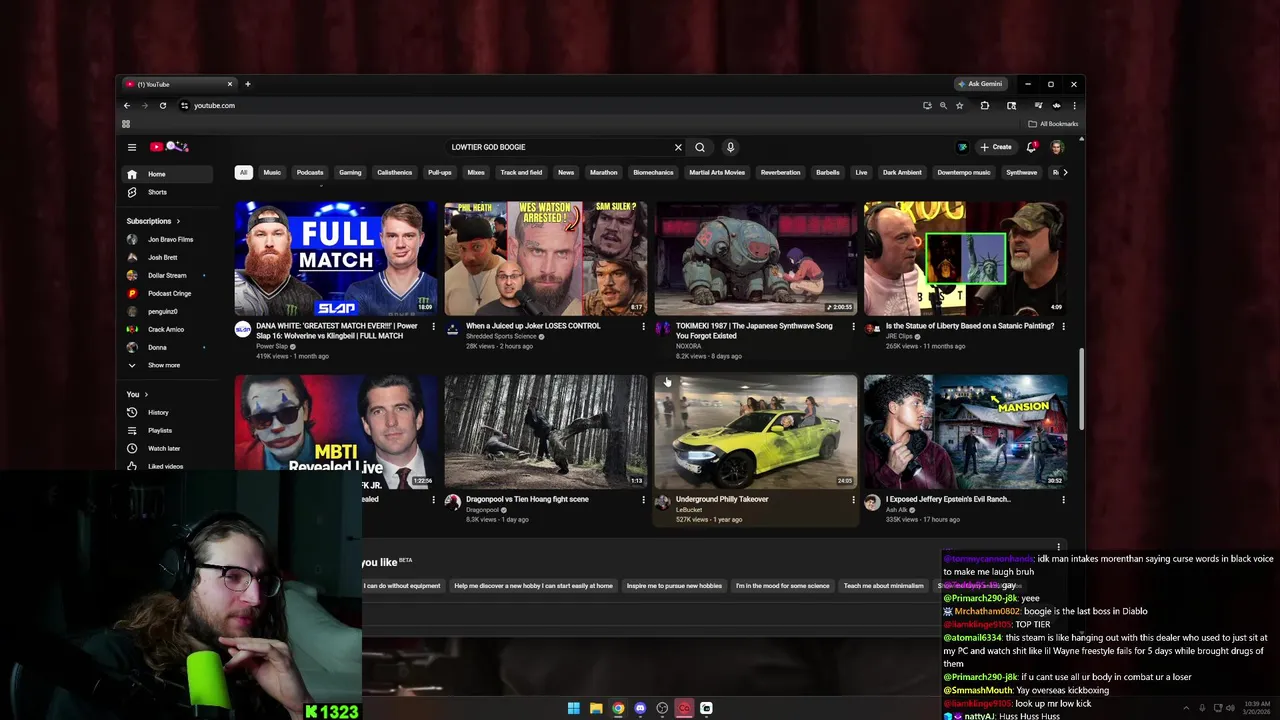Open more options for DANA WHITE video
This screenshot has height=720, width=1280.
433,326
